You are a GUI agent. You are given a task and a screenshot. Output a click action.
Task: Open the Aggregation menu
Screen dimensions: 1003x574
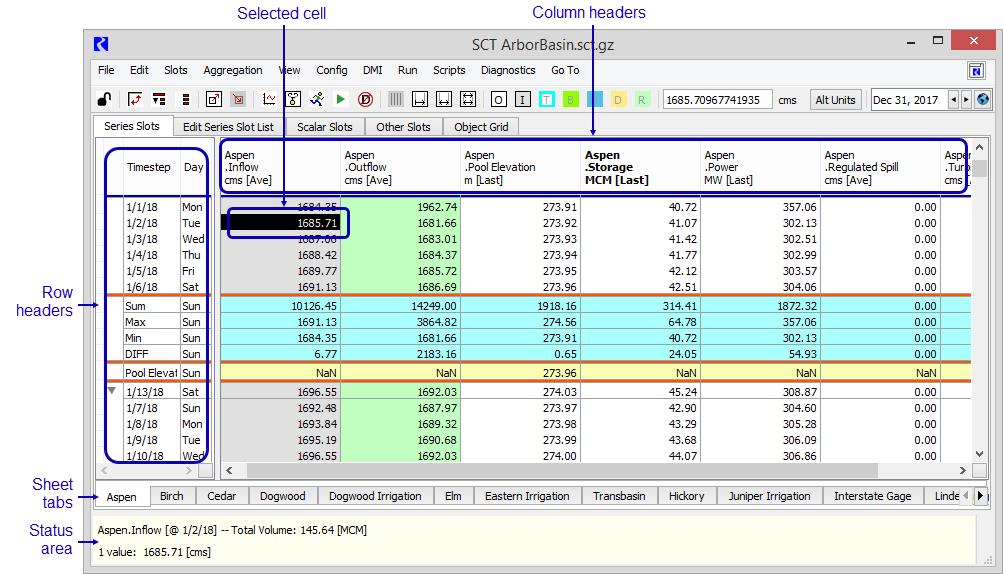click(x=232, y=70)
